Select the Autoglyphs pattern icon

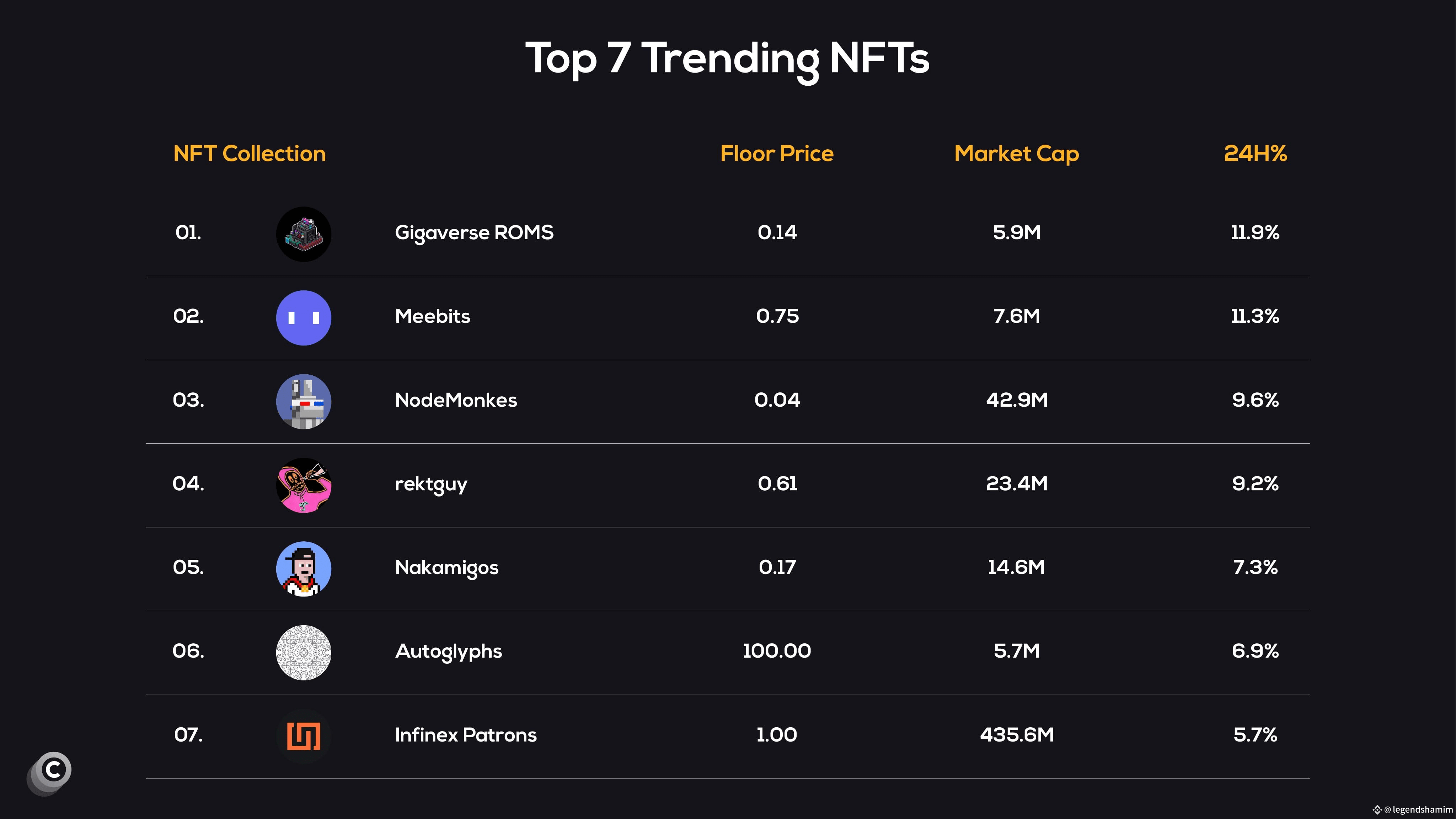click(304, 652)
